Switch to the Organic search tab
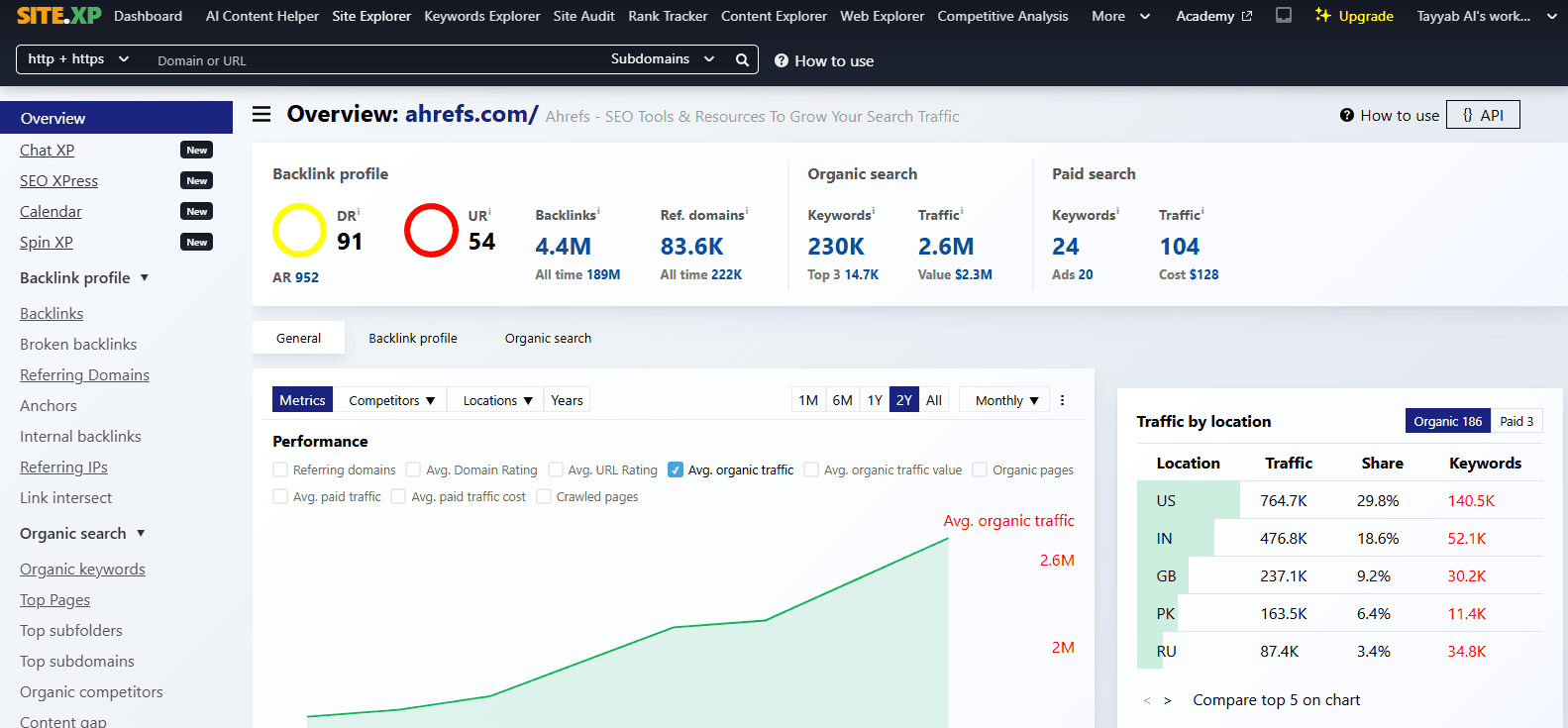 (x=548, y=338)
